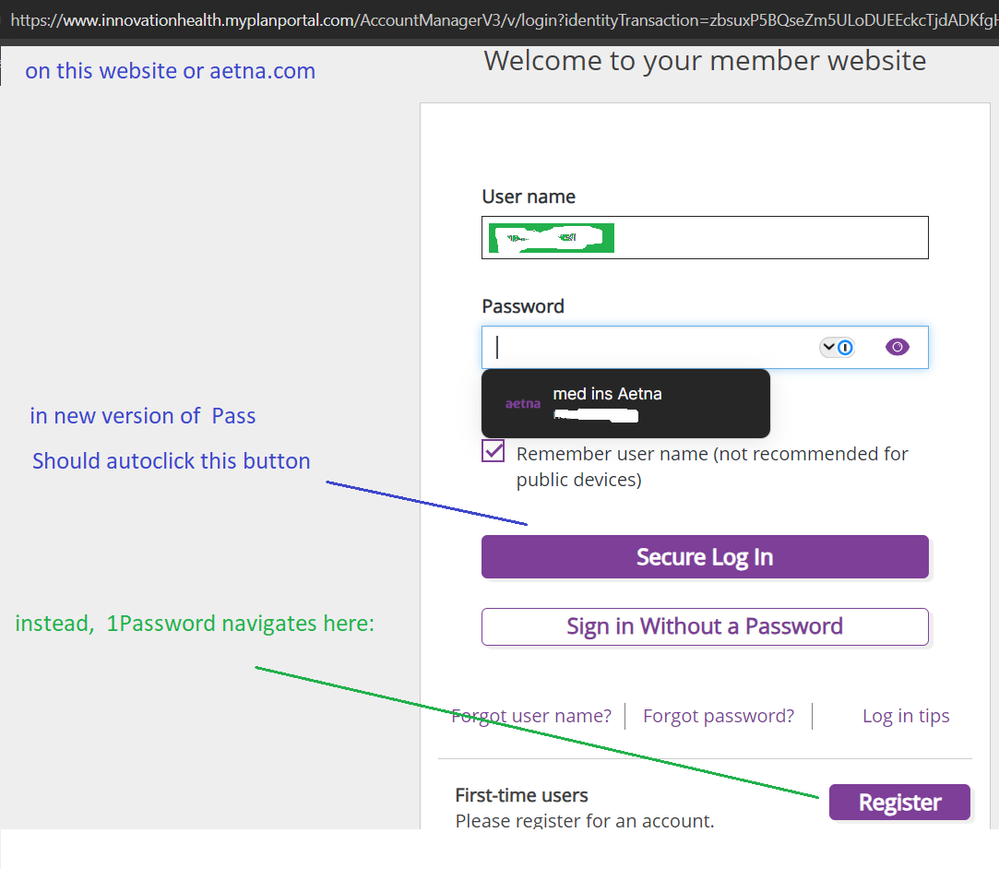Click the 'First-time users' heading text
The height and width of the screenshot is (869, 999).
click(521, 795)
